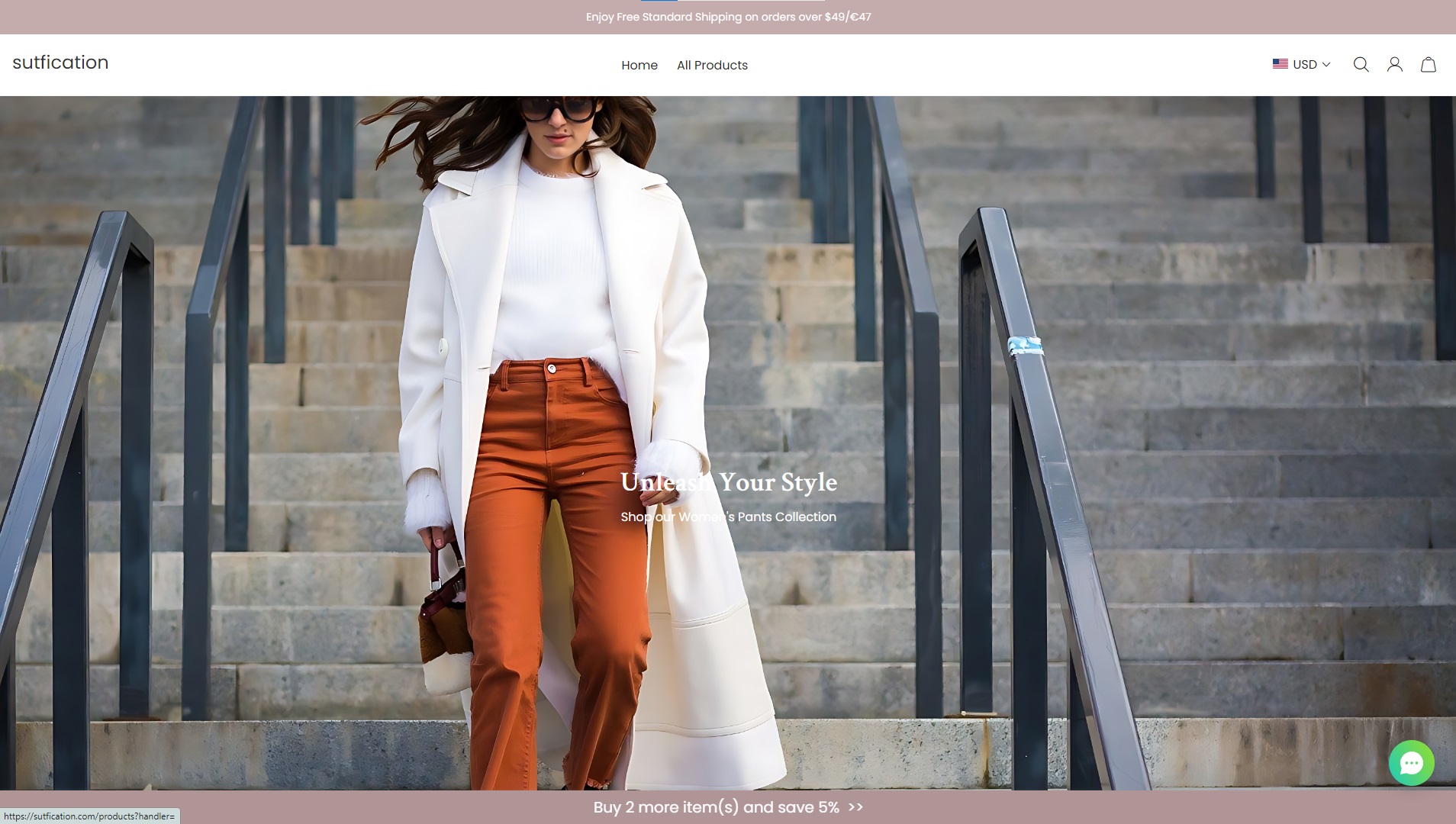Click "Buy 2 more item(s)" discount text
The width and height of the screenshot is (1456, 824).
[716, 807]
